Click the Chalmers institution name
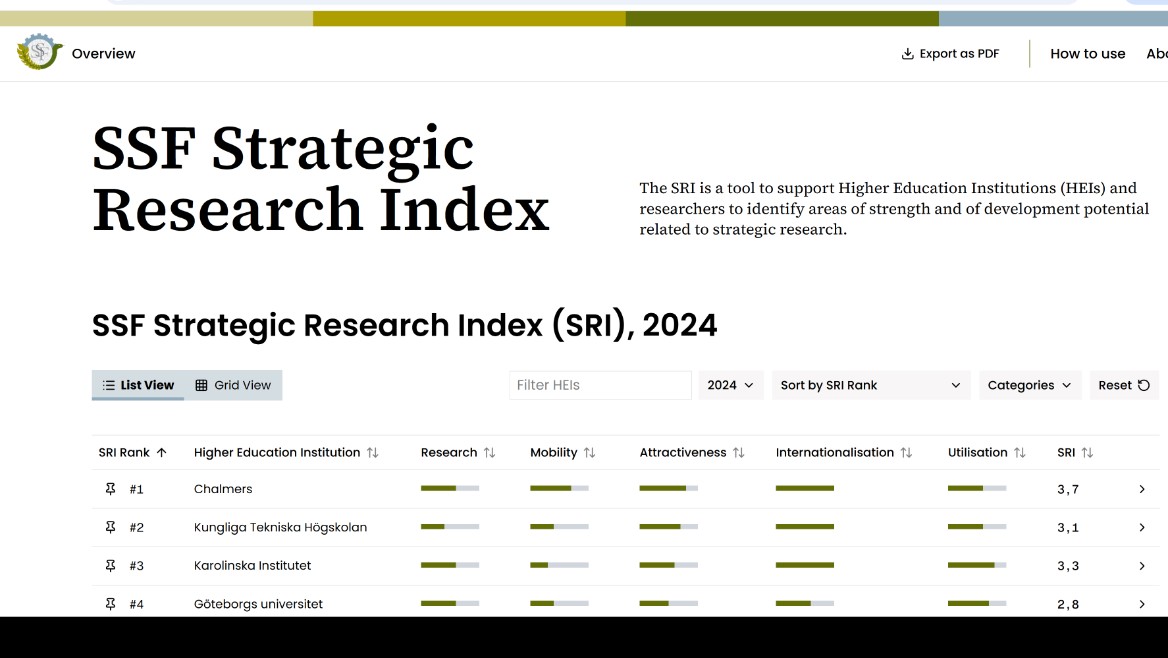 [223, 489]
